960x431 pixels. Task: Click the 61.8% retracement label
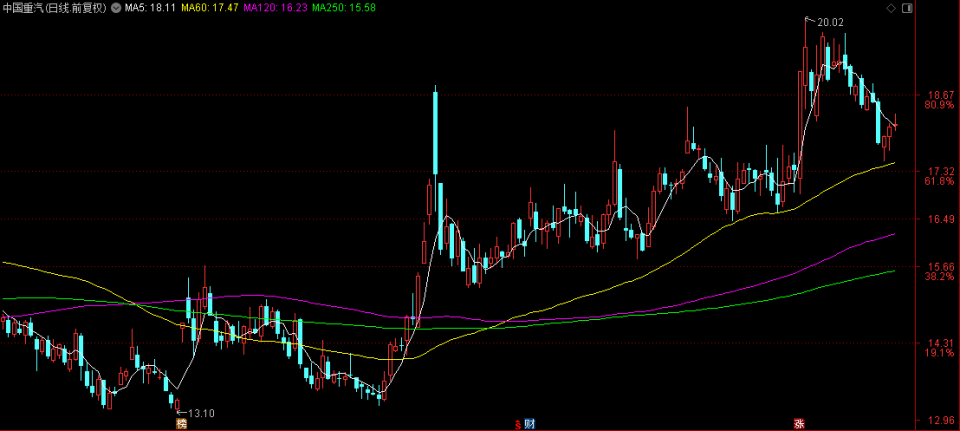tap(940, 181)
